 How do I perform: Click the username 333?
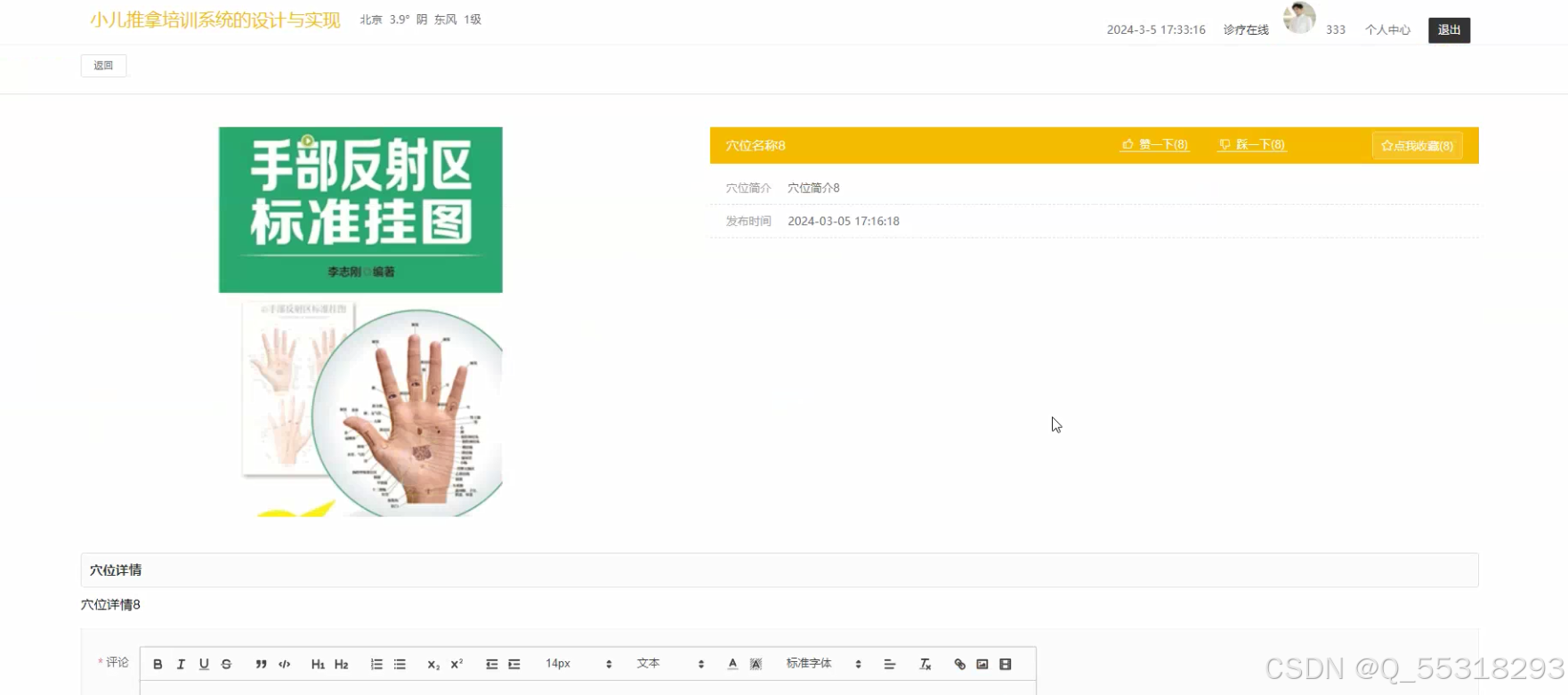(x=1335, y=30)
